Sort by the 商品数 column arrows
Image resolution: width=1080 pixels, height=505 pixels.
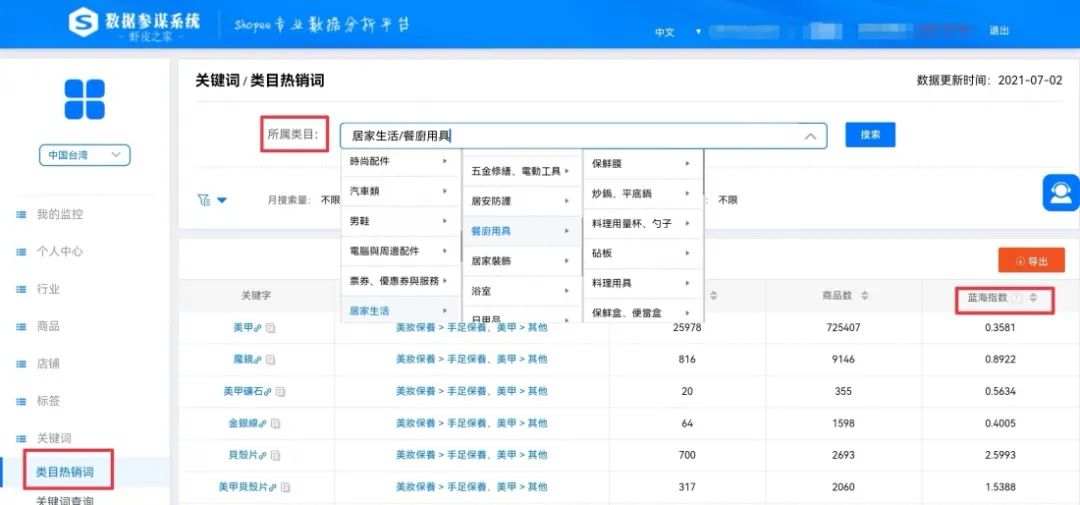click(864, 296)
